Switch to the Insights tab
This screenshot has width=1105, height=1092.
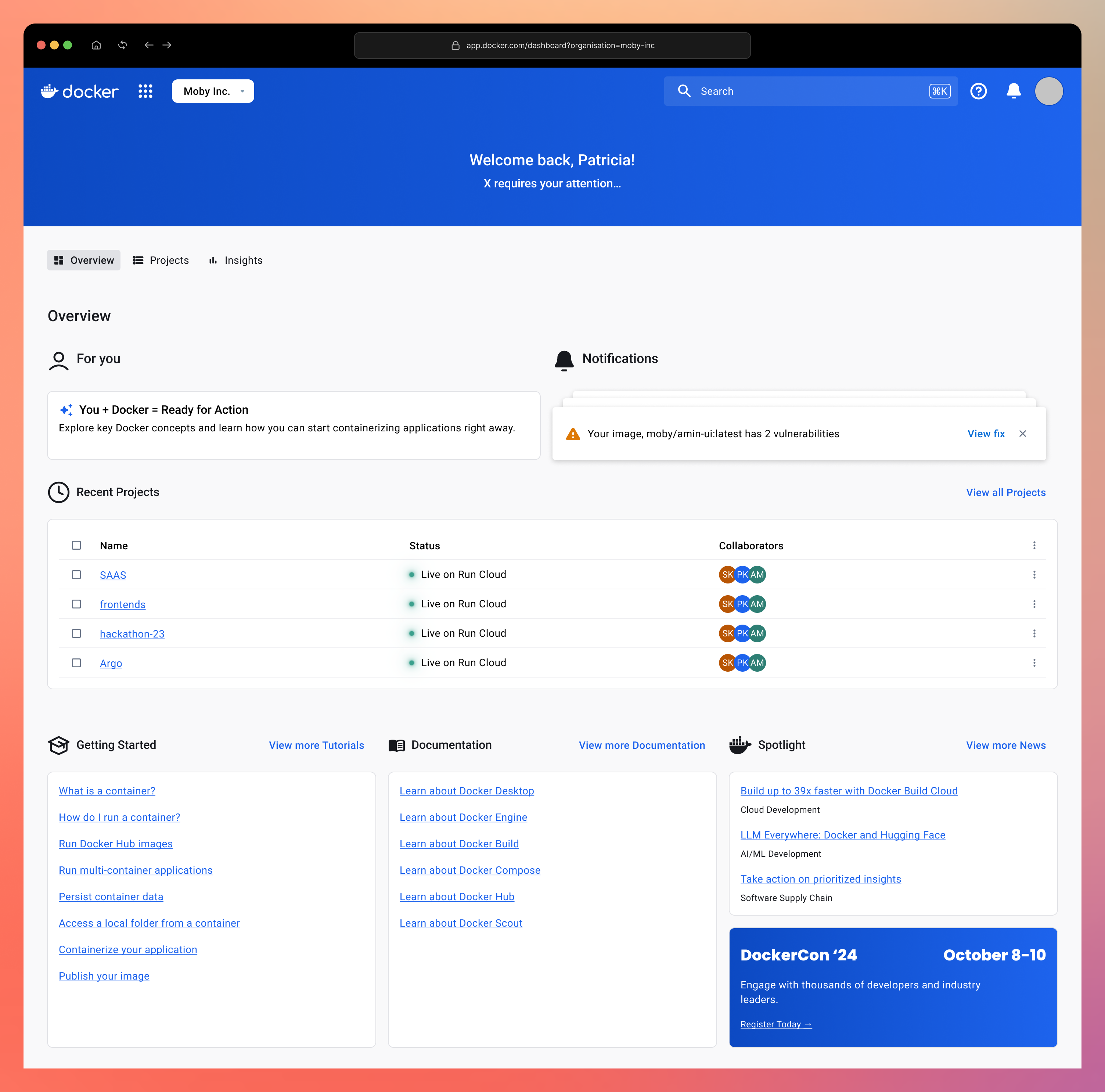235,260
